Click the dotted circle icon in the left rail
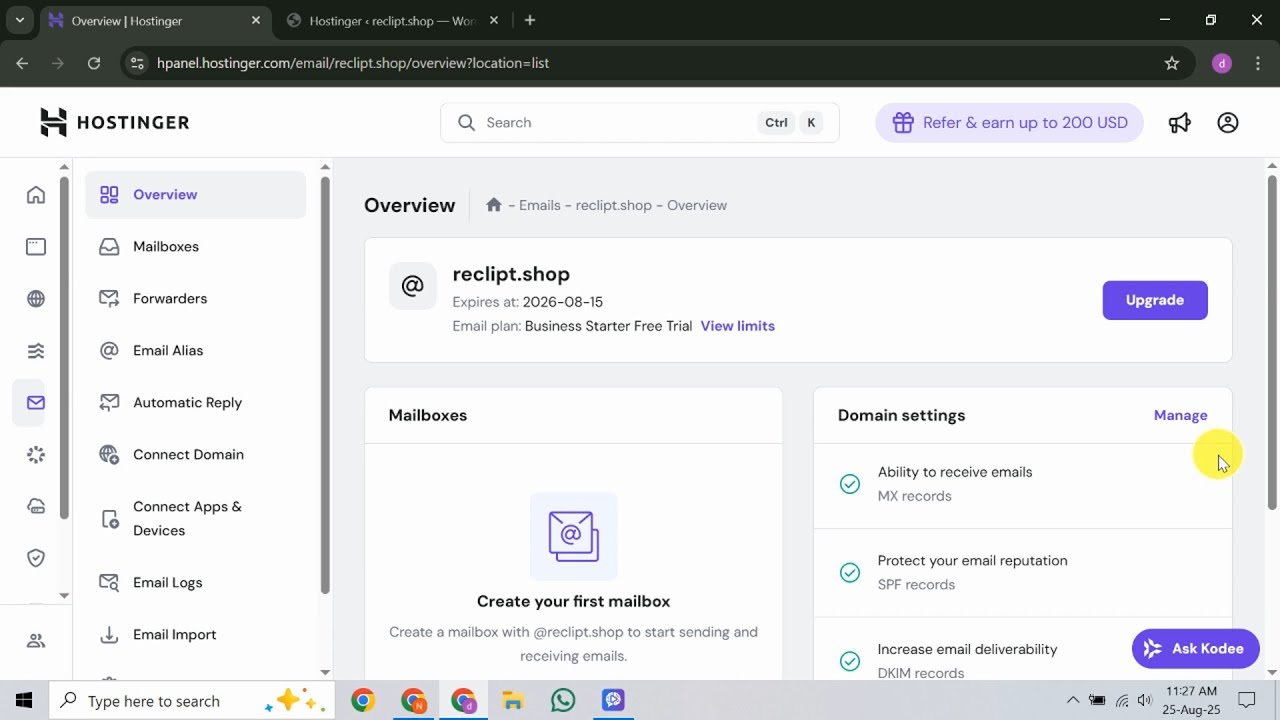 36,455
